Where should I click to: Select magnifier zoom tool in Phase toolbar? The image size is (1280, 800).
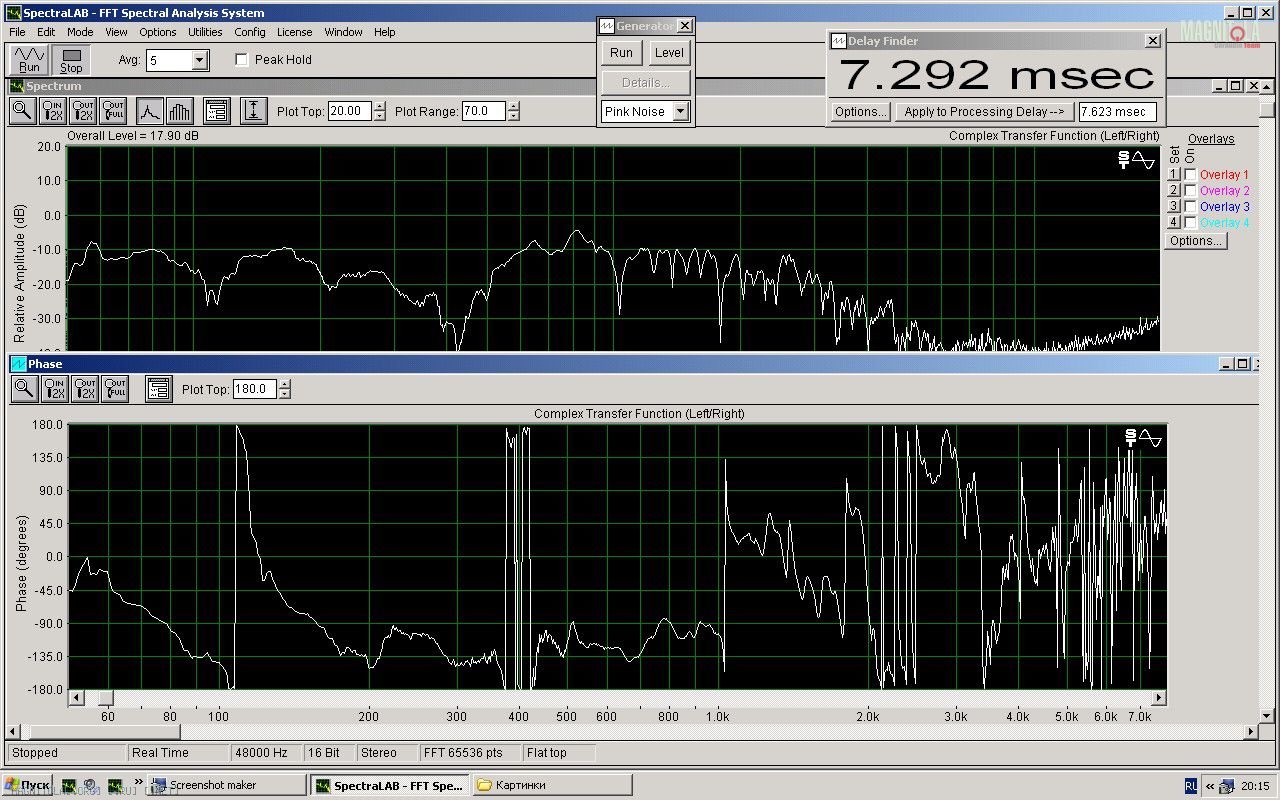(23, 389)
